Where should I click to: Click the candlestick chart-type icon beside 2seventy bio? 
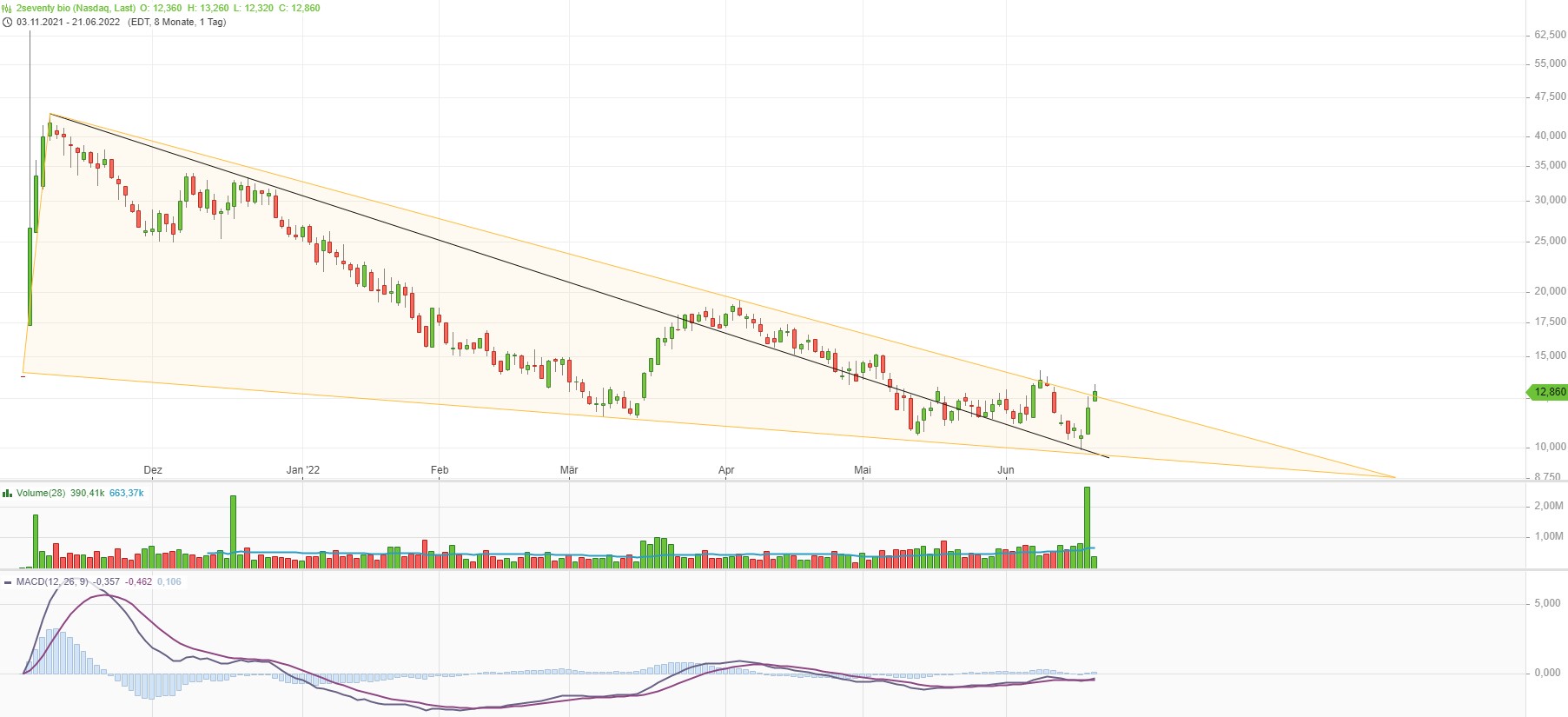pyautogui.click(x=7, y=8)
